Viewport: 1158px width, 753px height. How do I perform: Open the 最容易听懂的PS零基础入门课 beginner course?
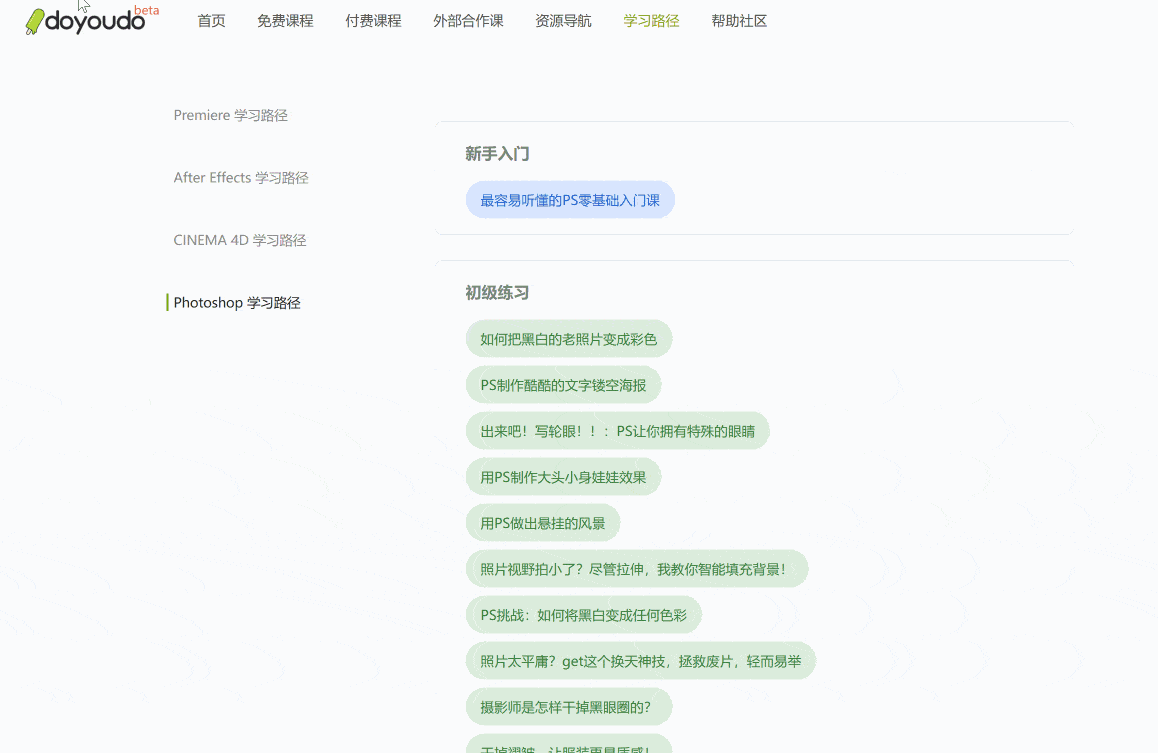click(570, 199)
